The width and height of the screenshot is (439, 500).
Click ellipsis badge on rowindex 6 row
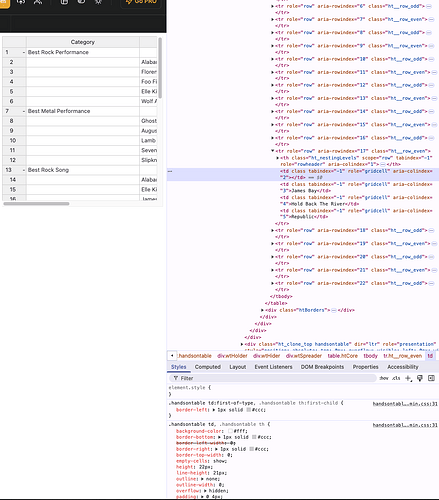(x=429, y=6)
